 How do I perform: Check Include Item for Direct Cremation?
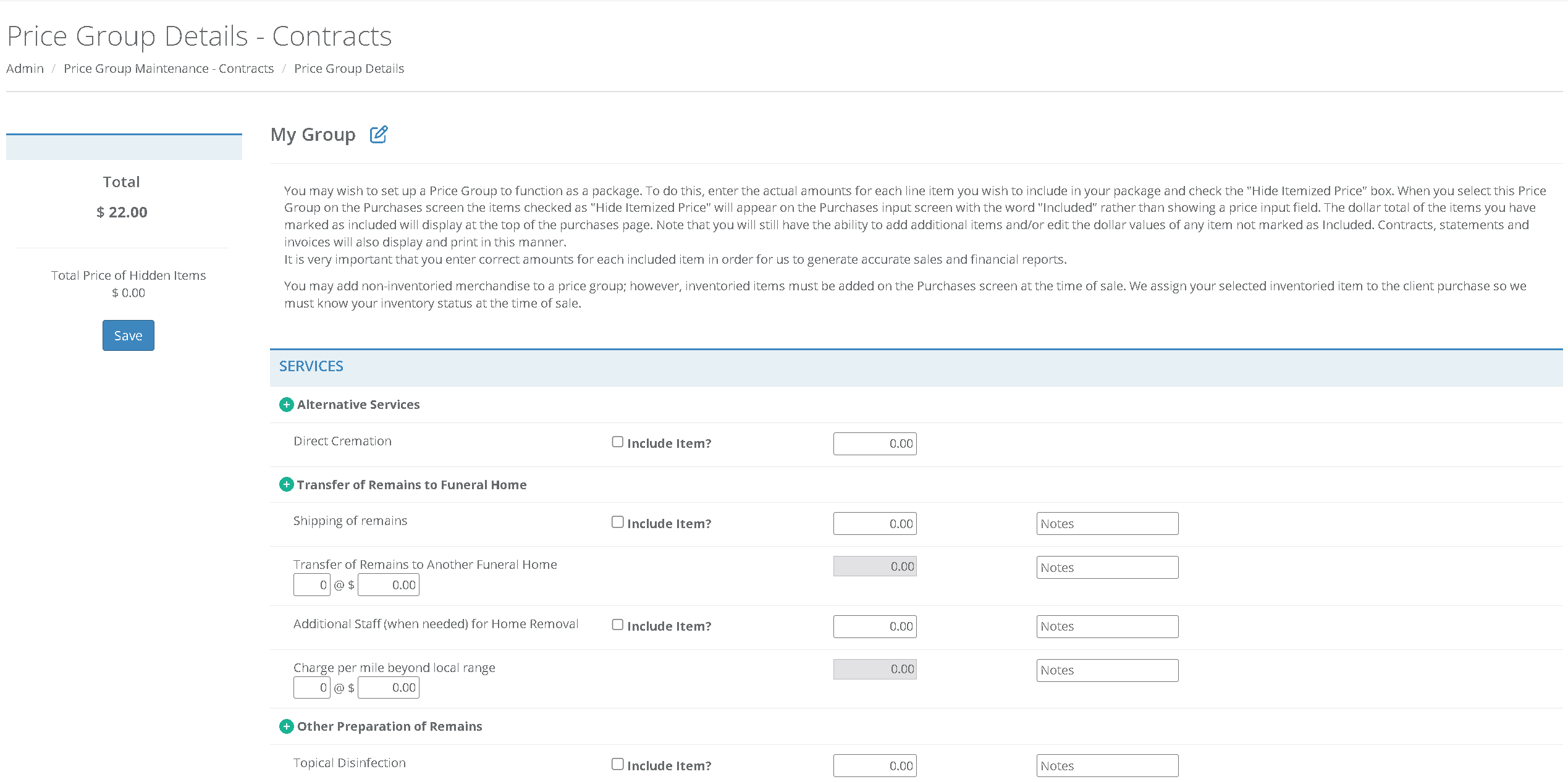pyautogui.click(x=617, y=442)
